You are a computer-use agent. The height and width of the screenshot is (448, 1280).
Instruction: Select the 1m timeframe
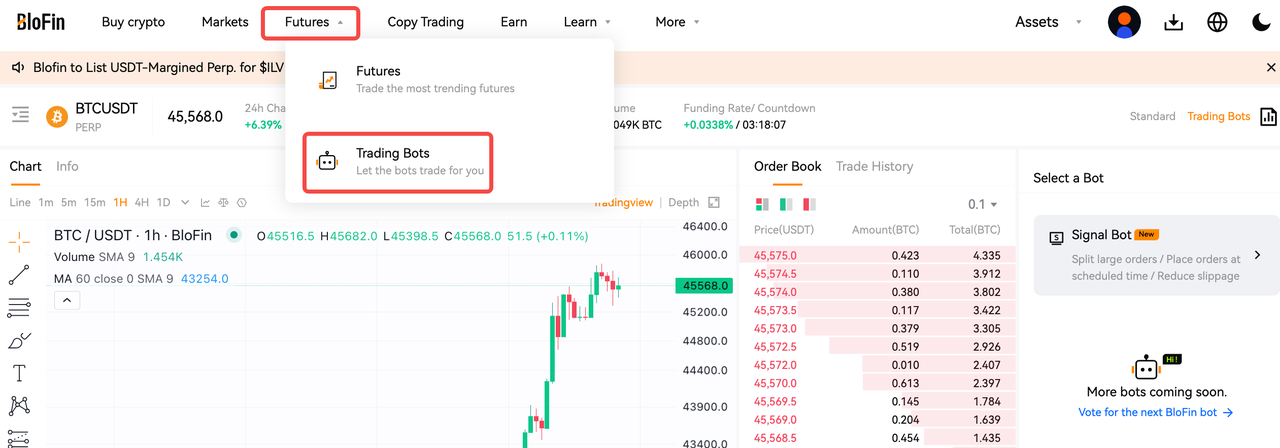coord(46,202)
